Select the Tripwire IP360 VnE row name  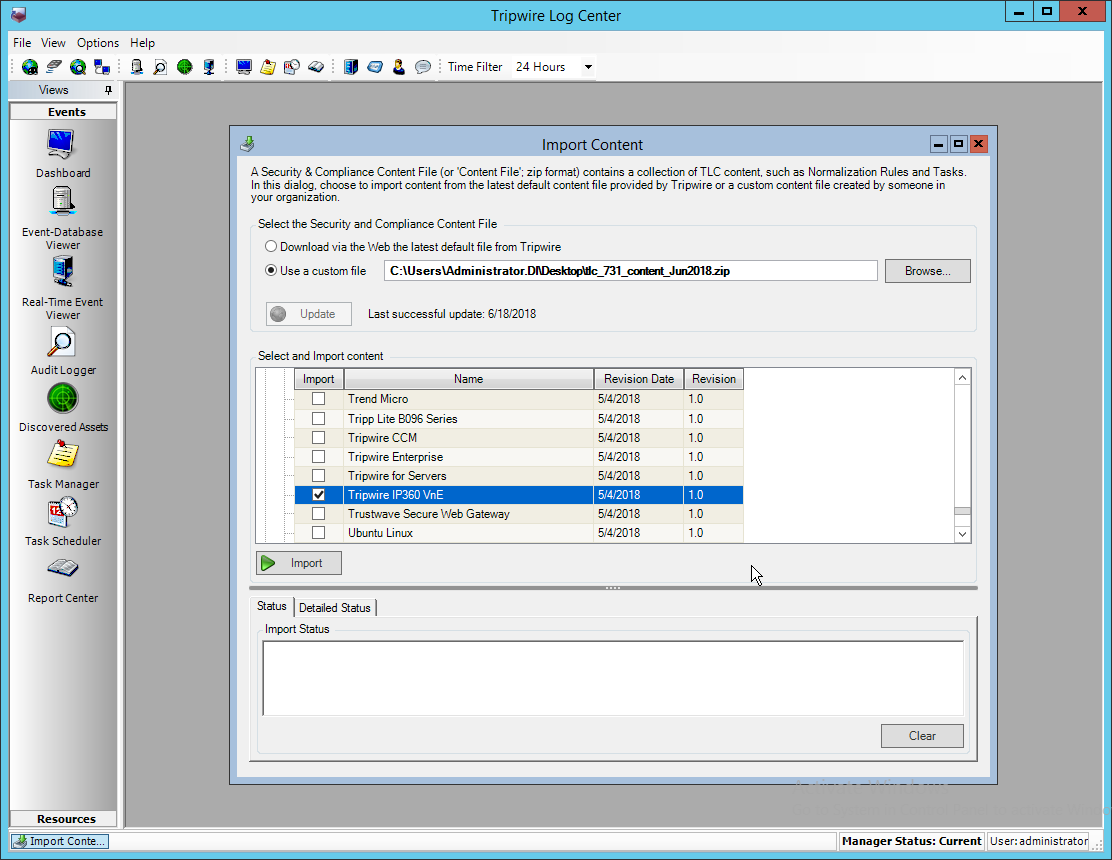[396, 495]
